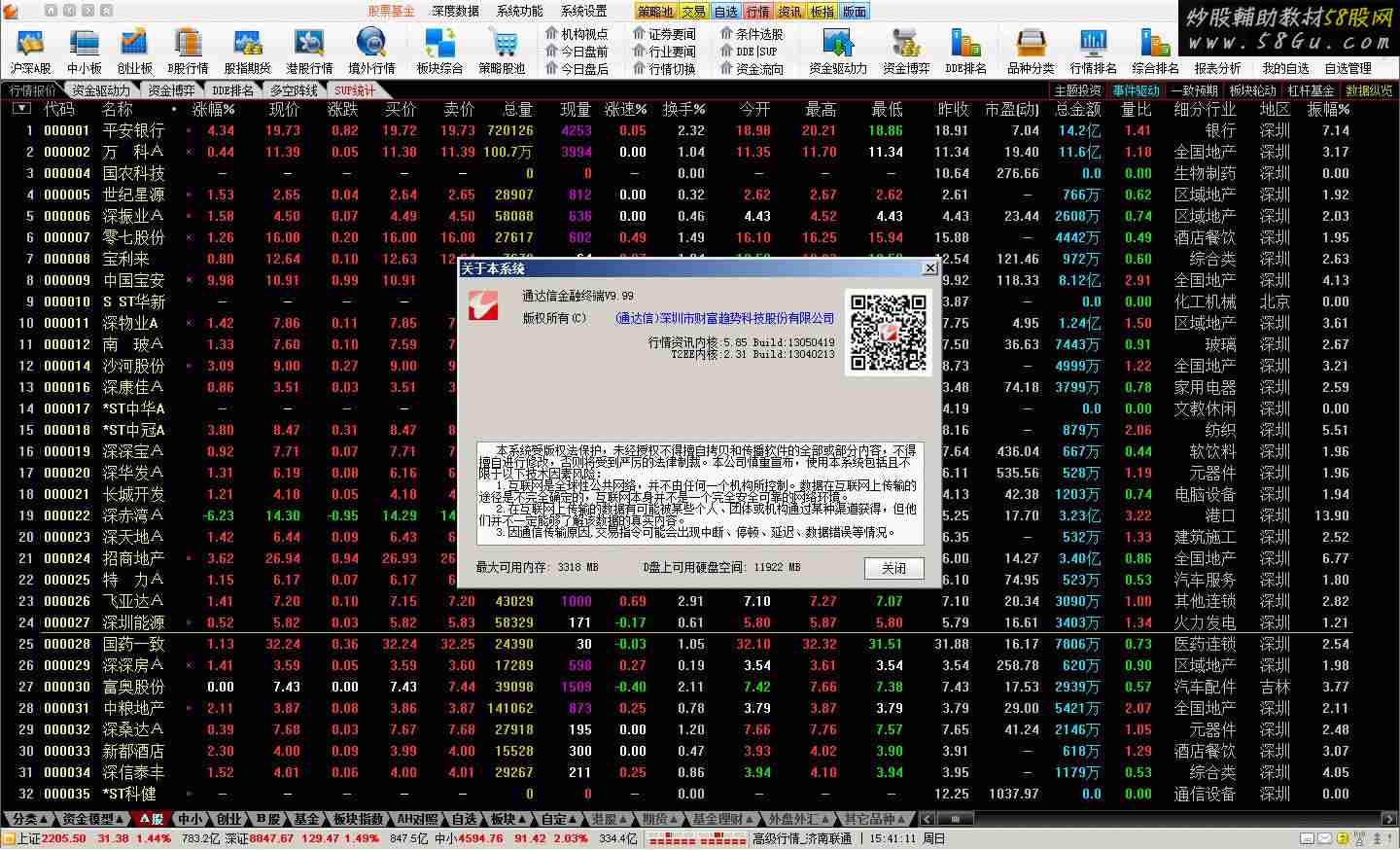1400x850 pixels.
Task: Open 今日盘后 news item
Action: pos(577,69)
